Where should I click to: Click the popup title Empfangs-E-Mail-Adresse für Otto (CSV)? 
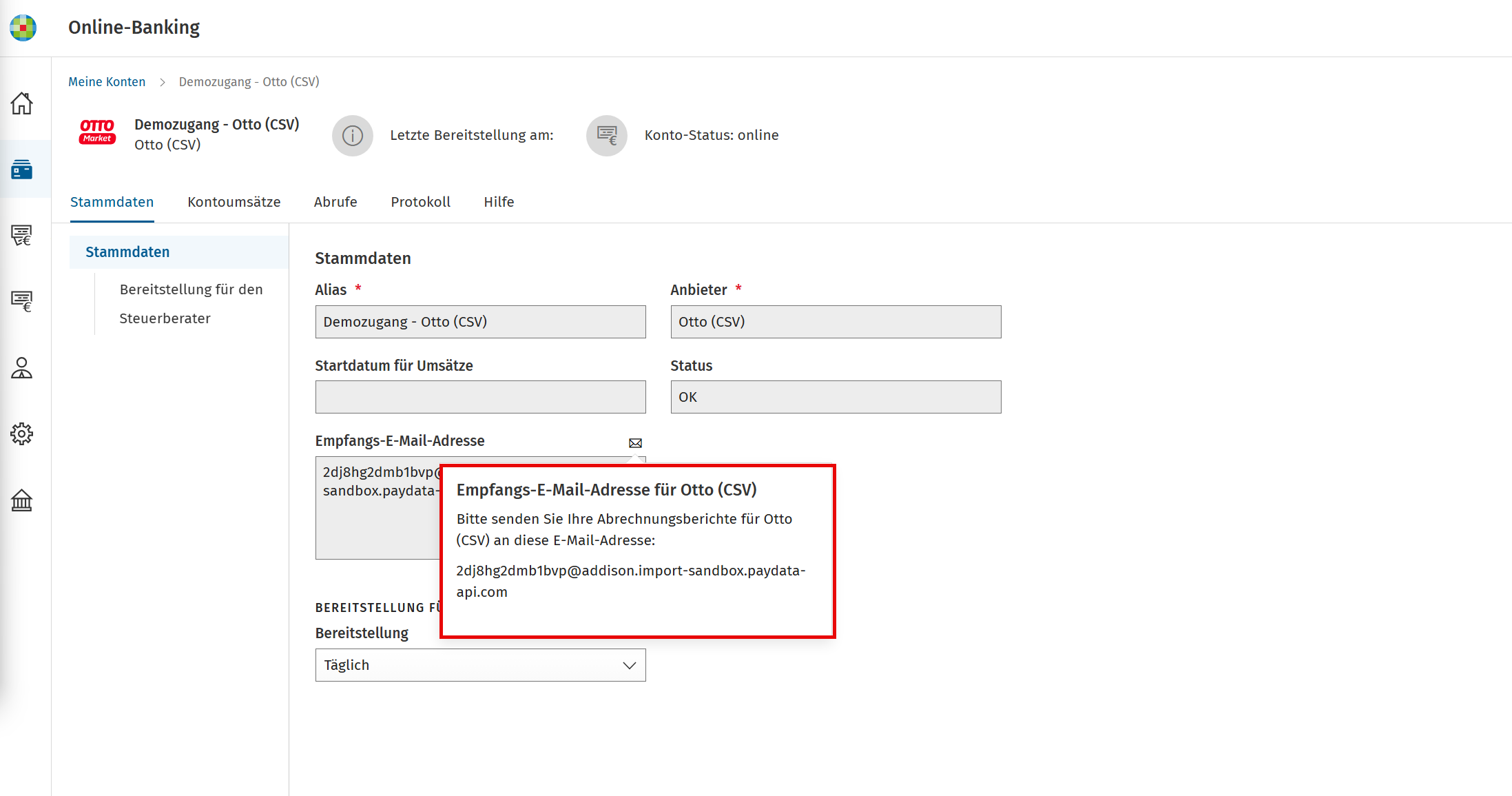click(607, 490)
